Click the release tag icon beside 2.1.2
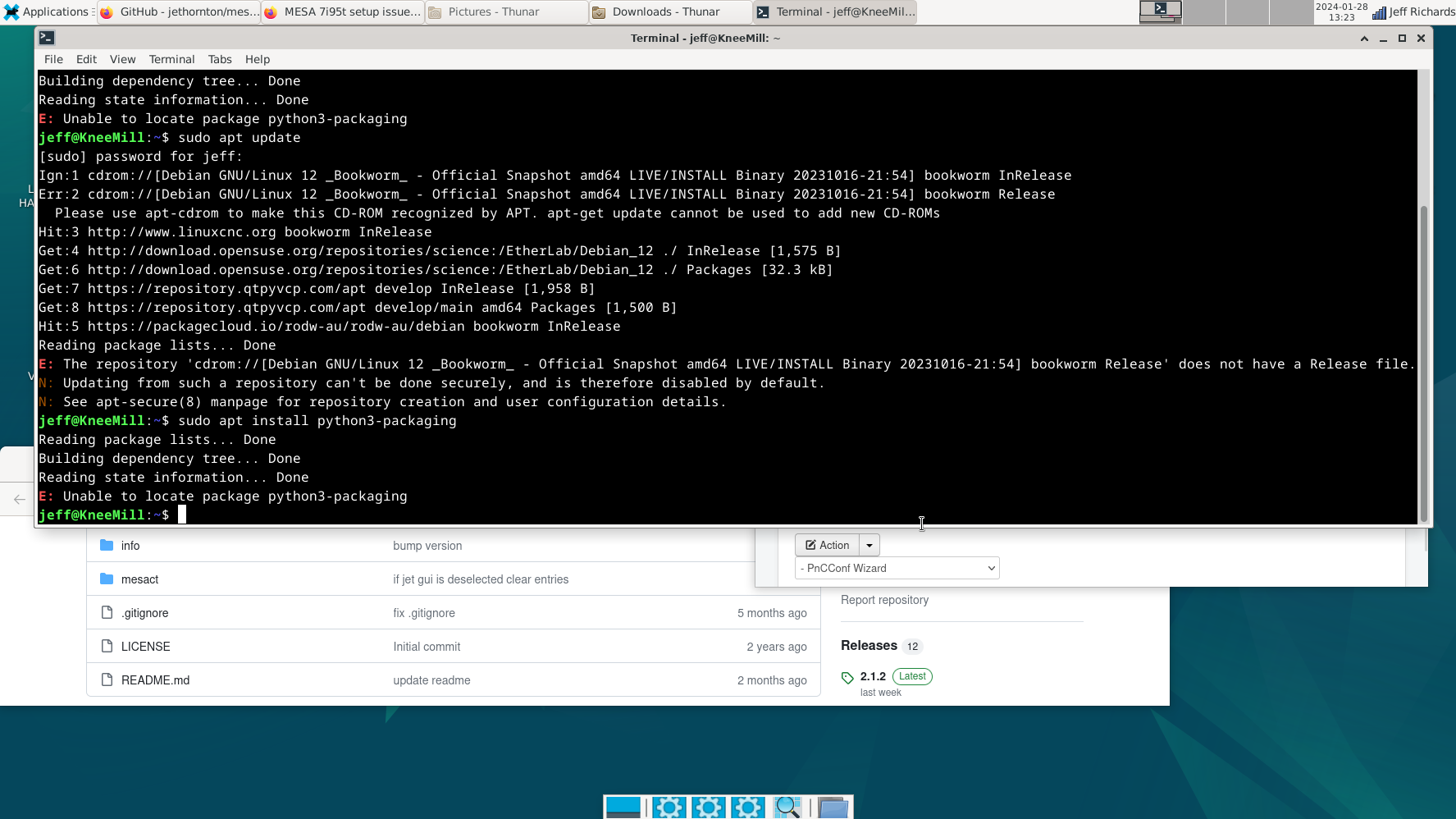 click(847, 678)
